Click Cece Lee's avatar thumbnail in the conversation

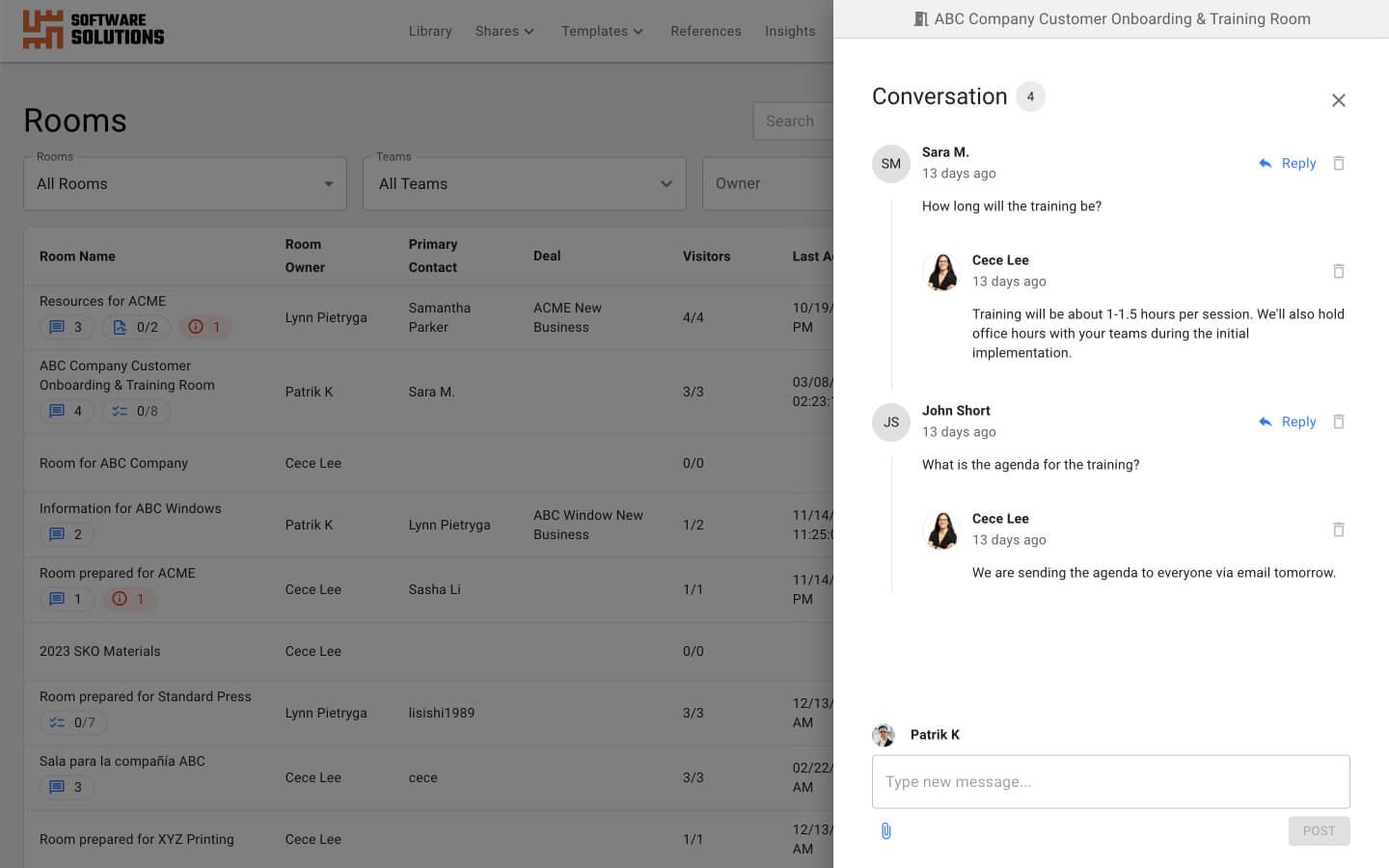tap(941, 271)
